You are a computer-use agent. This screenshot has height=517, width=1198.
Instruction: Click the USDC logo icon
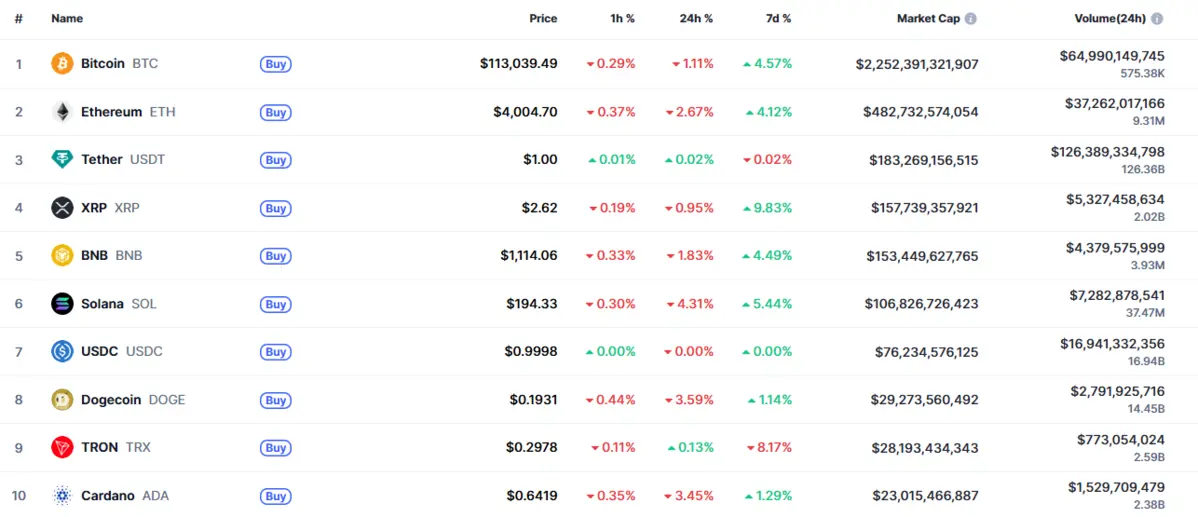[x=62, y=352]
